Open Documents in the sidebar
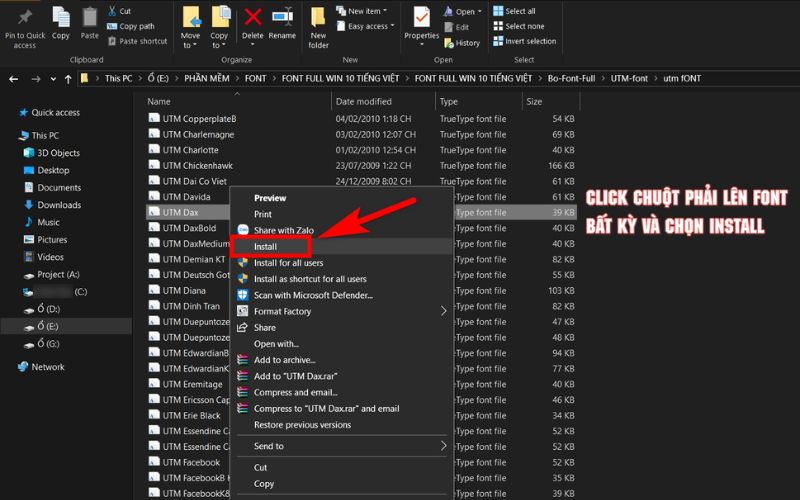The height and width of the screenshot is (500, 800). (x=53, y=188)
